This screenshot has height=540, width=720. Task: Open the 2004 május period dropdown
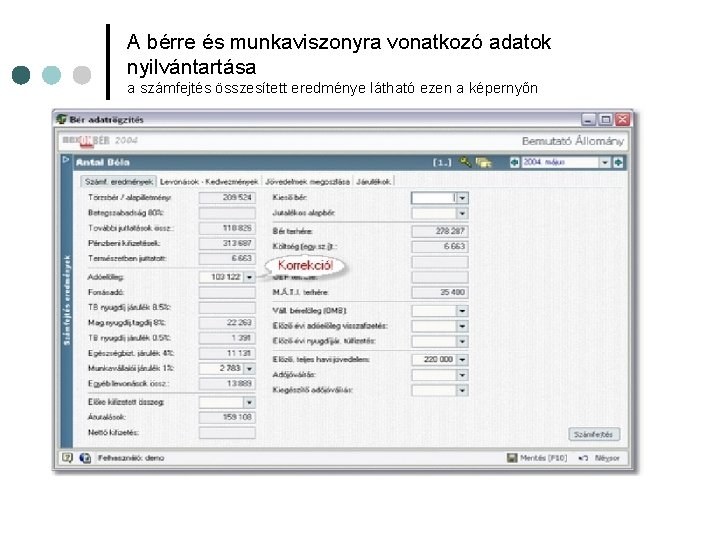605,162
